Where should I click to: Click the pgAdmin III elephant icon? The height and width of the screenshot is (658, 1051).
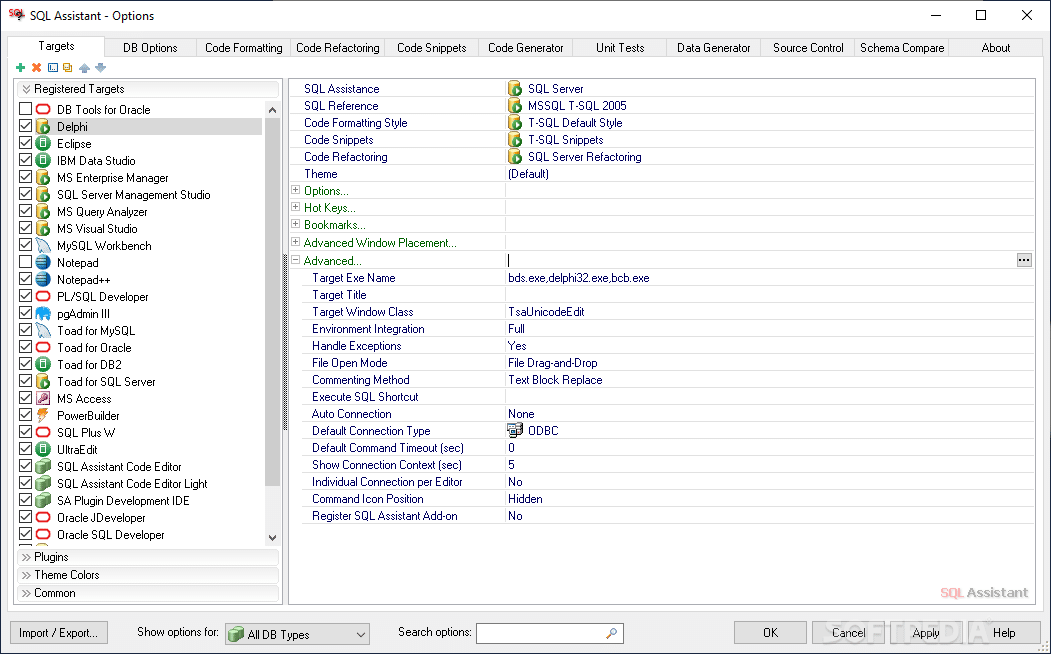click(x=43, y=314)
